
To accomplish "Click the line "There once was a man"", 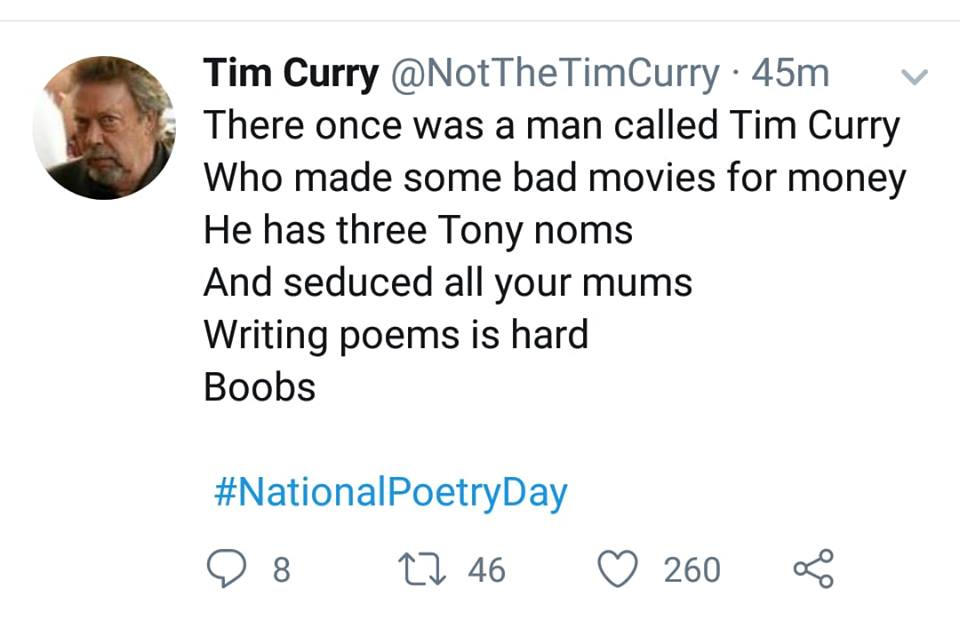I will click(x=551, y=126).
